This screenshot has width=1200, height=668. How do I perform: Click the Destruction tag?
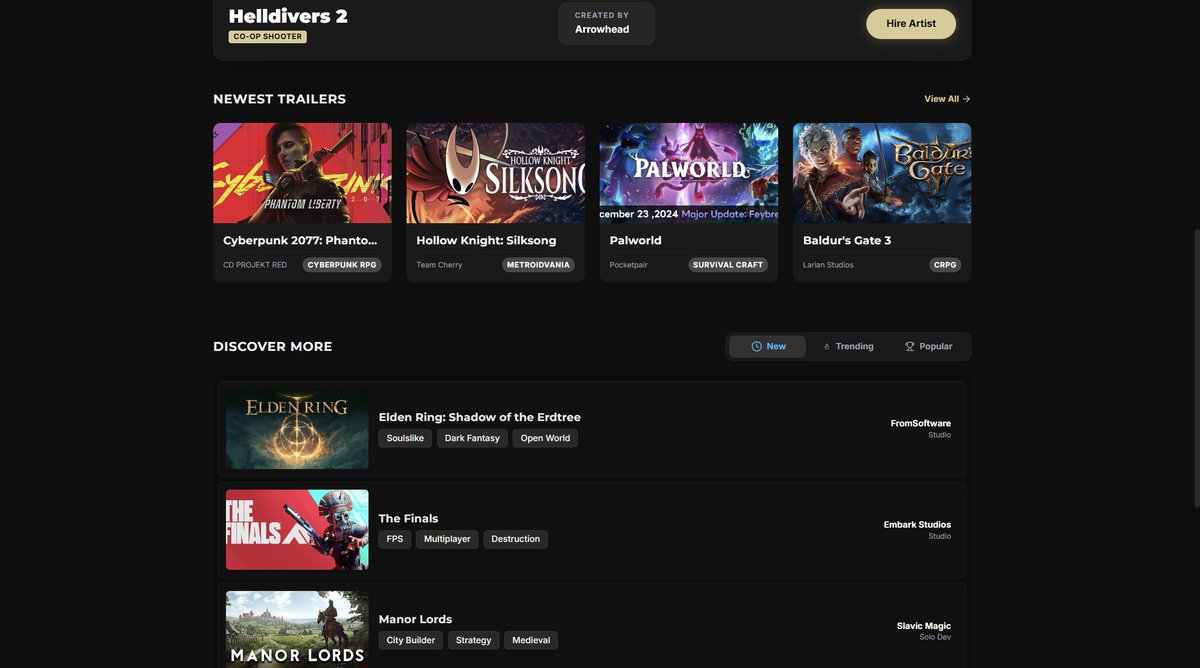(516, 539)
